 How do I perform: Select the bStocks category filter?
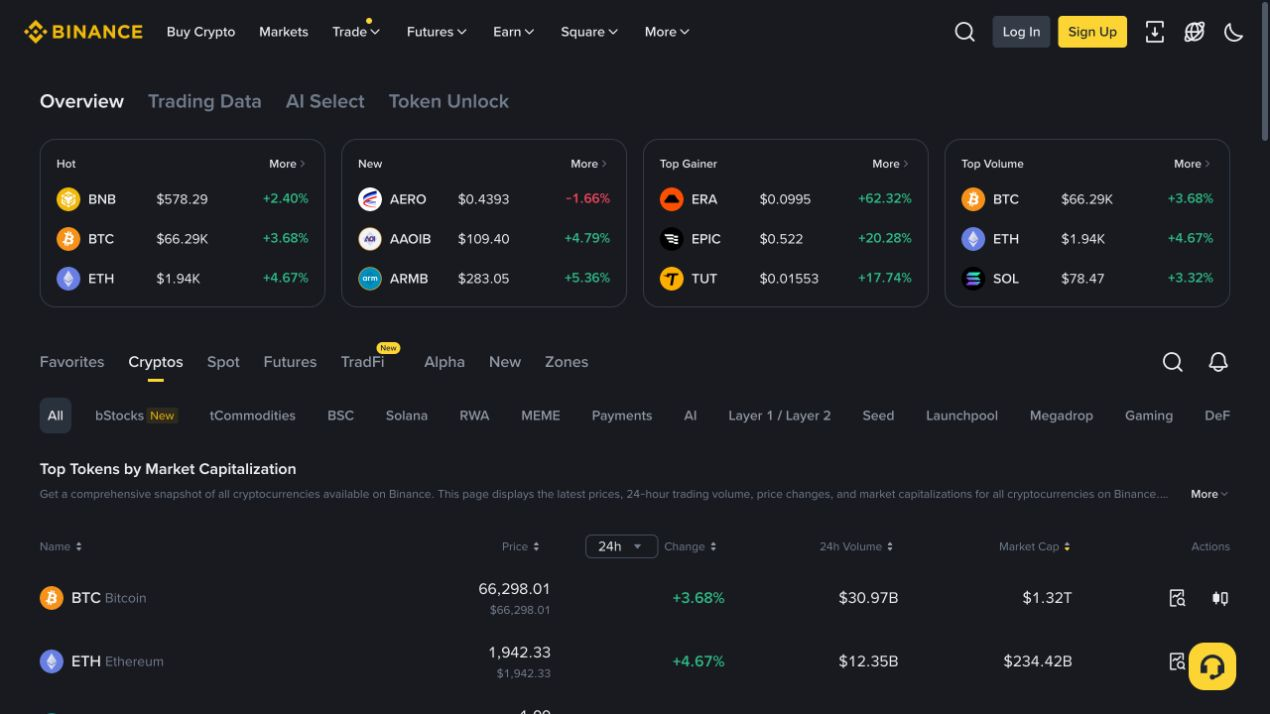tap(136, 416)
